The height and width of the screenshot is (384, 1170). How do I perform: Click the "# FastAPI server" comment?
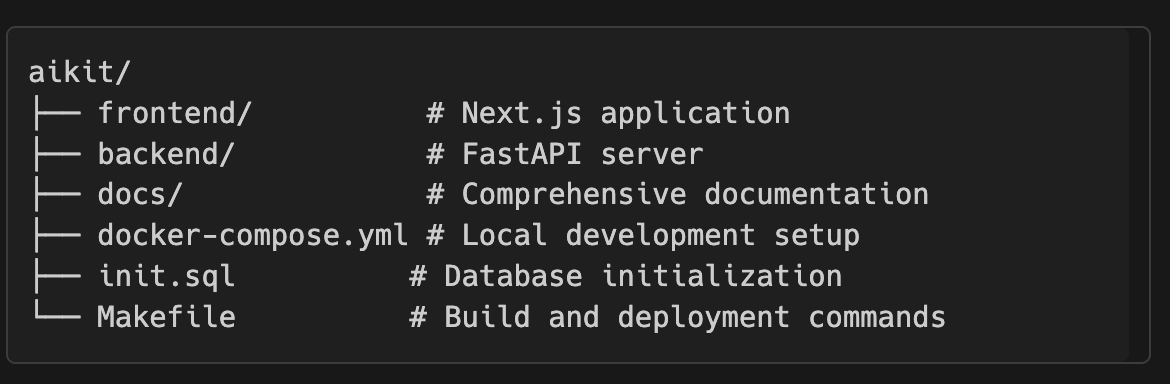tap(565, 154)
